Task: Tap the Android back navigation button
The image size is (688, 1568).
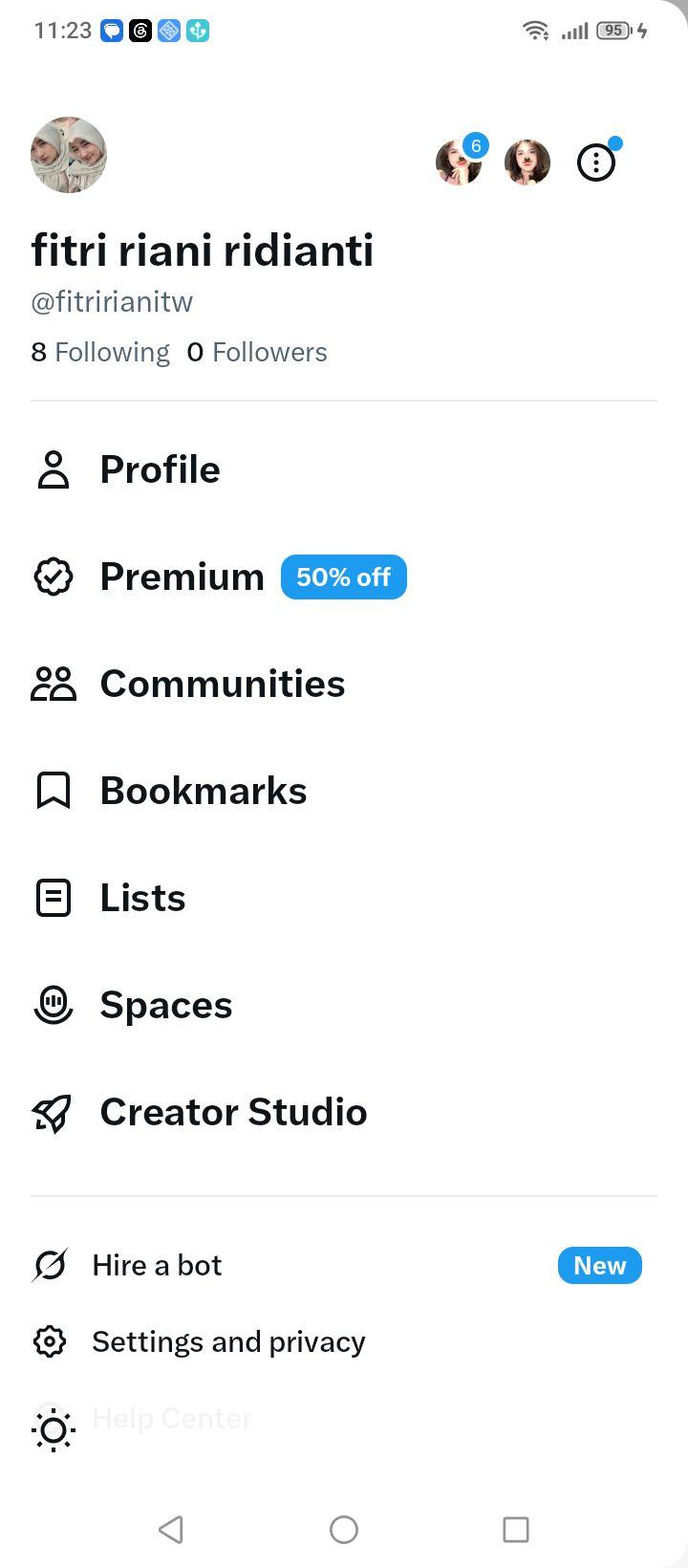Action: pos(171,1530)
